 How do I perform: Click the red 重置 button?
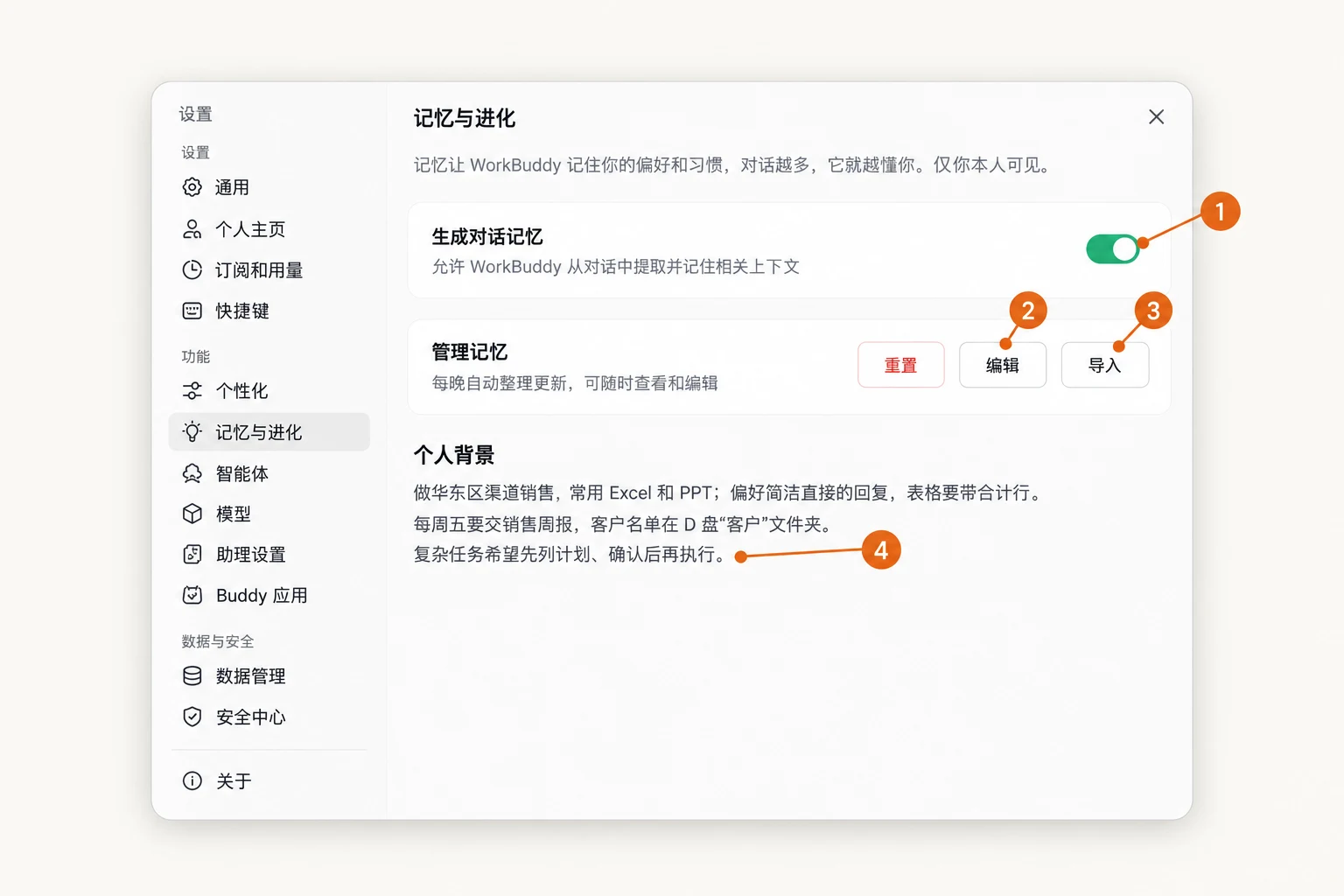(900, 365)
